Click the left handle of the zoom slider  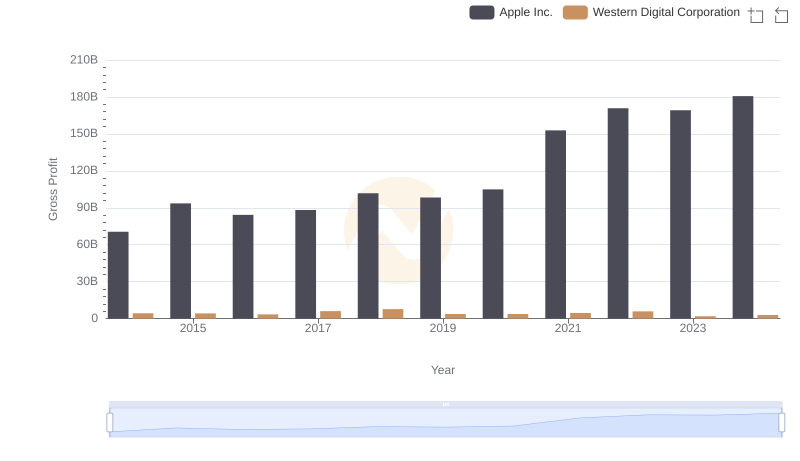coord(110,422)
